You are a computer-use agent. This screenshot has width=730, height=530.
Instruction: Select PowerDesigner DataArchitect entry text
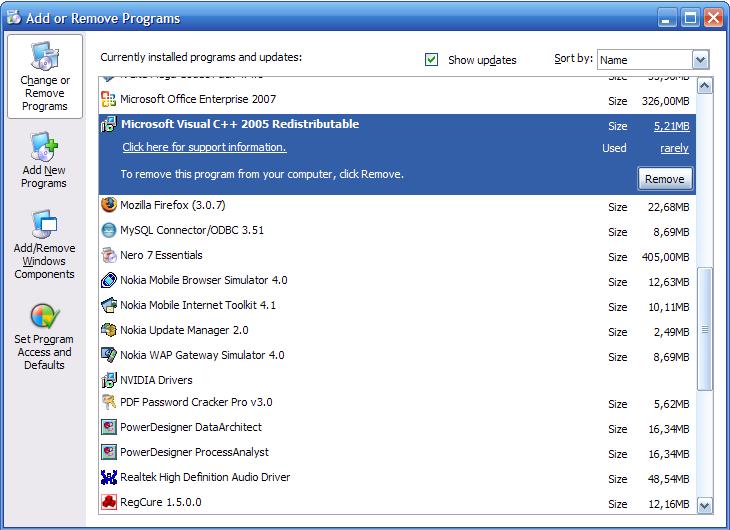point(191,427)
